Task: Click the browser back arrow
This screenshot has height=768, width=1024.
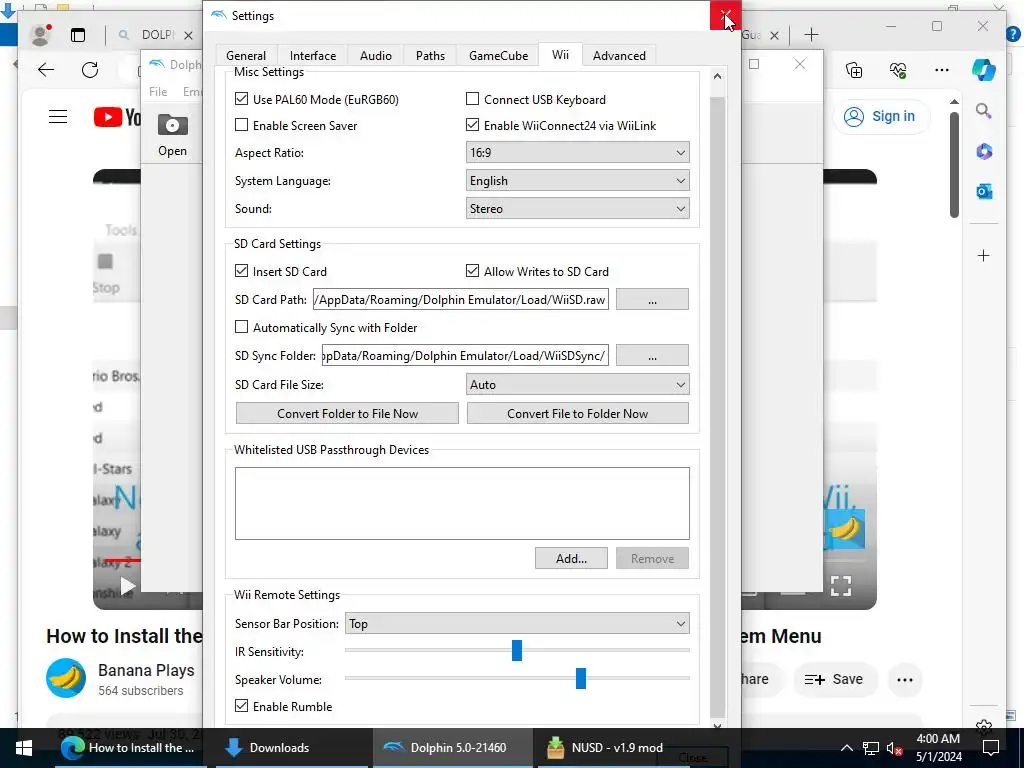Action: point(46,70)
